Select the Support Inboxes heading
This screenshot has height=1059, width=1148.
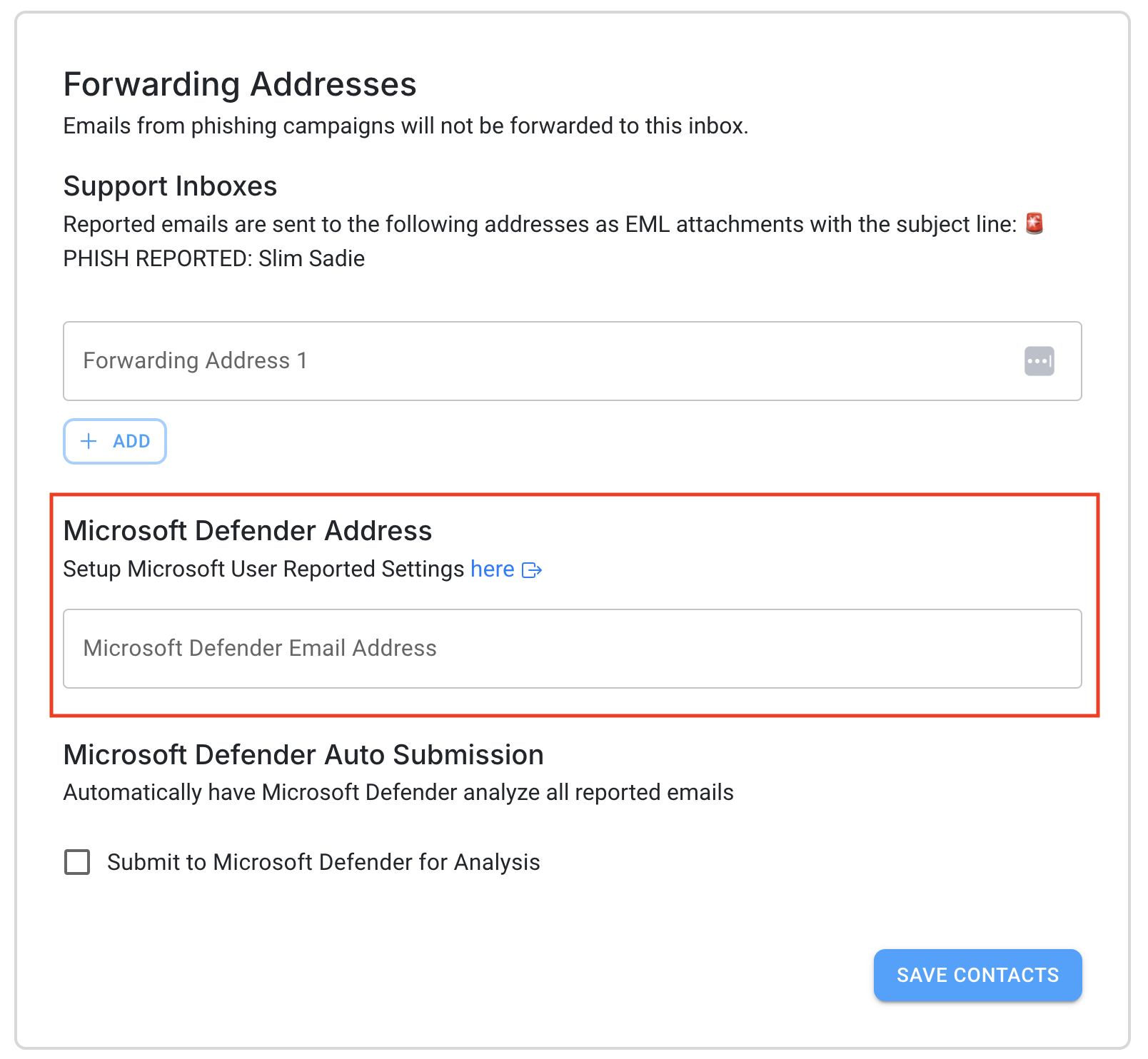click(x=169, y=186)
